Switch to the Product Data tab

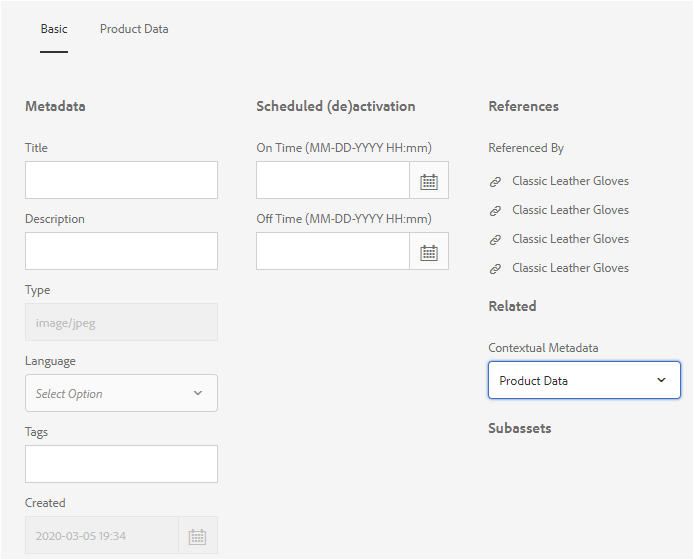click(x=134, y=29)
